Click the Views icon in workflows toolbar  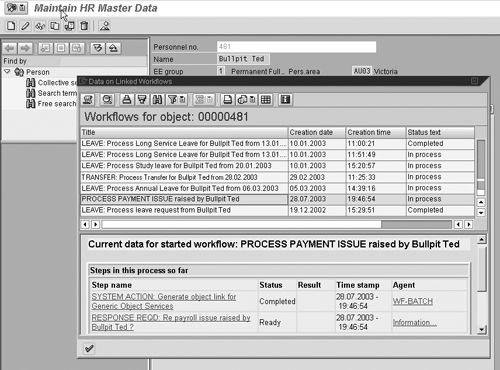click(243, 100)
